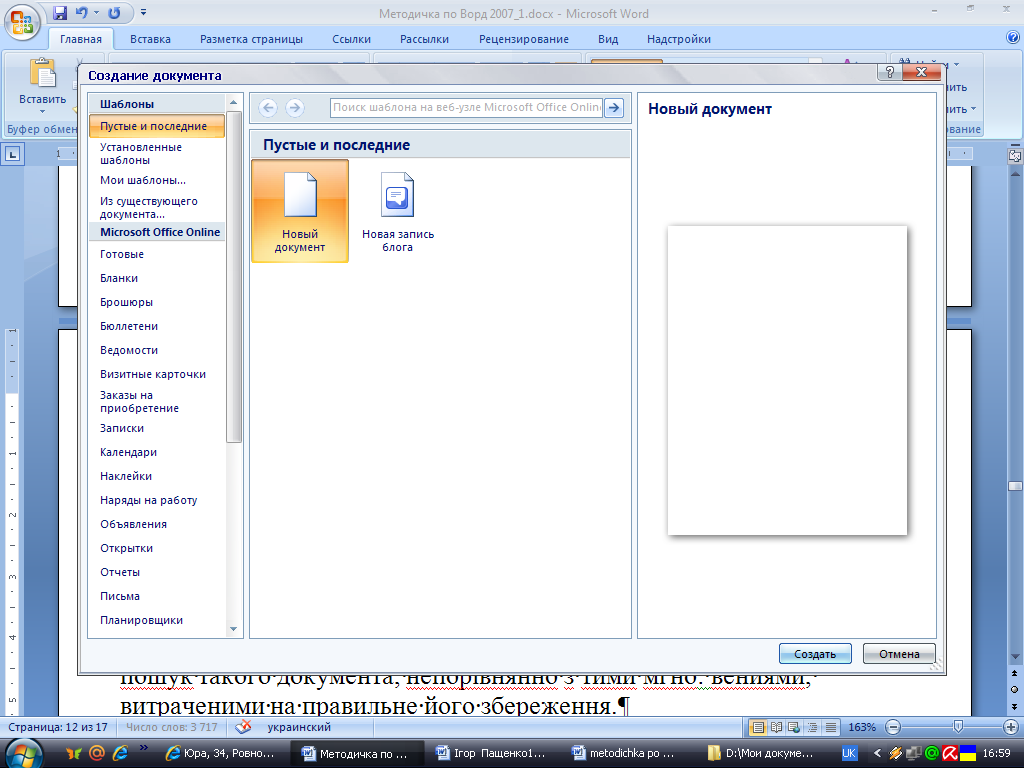Image resolution: width=1024 pixels, height=768 pixels.
Task: Select the Новая запись блога template
Action: pos(397,211)
